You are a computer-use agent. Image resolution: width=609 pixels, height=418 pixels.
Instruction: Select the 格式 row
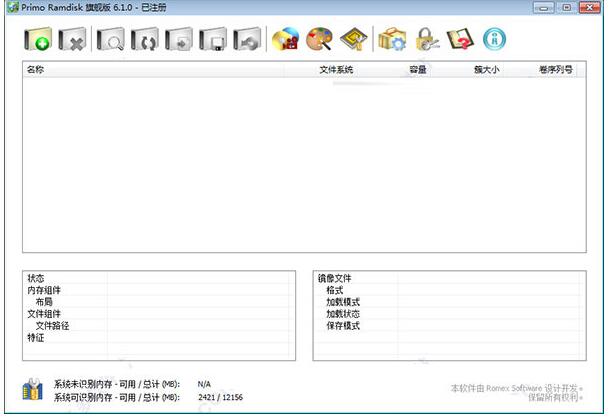coord(449,290)
